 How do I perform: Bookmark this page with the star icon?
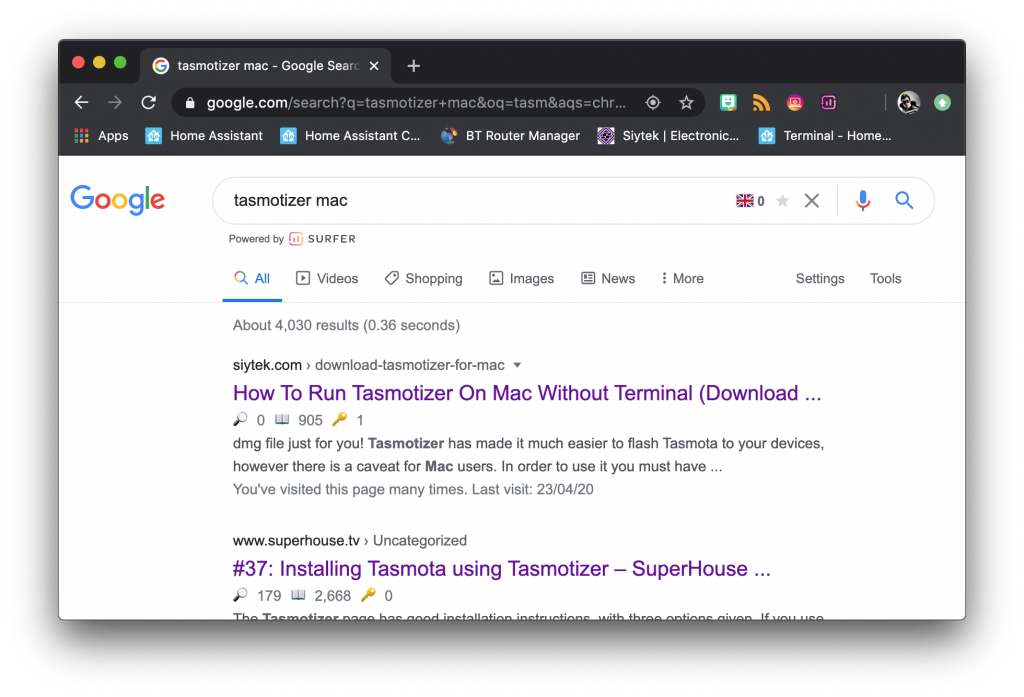(686, 103)
